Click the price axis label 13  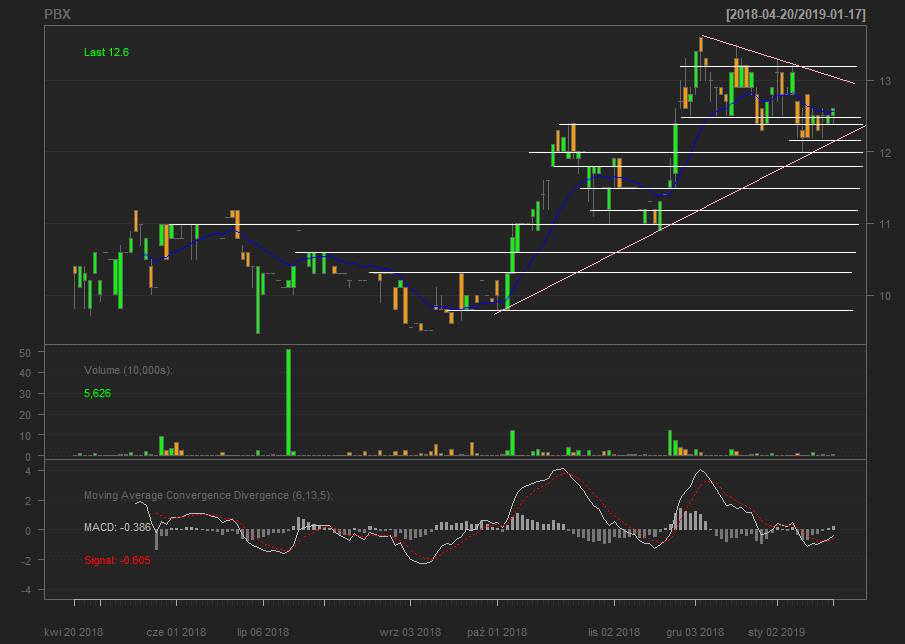(x=885, y=81)
